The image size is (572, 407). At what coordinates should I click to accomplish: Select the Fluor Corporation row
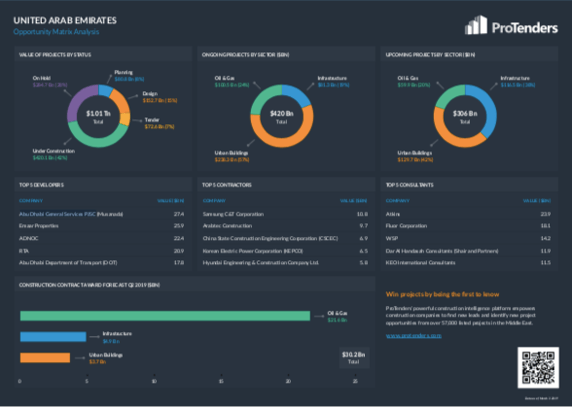468,226
